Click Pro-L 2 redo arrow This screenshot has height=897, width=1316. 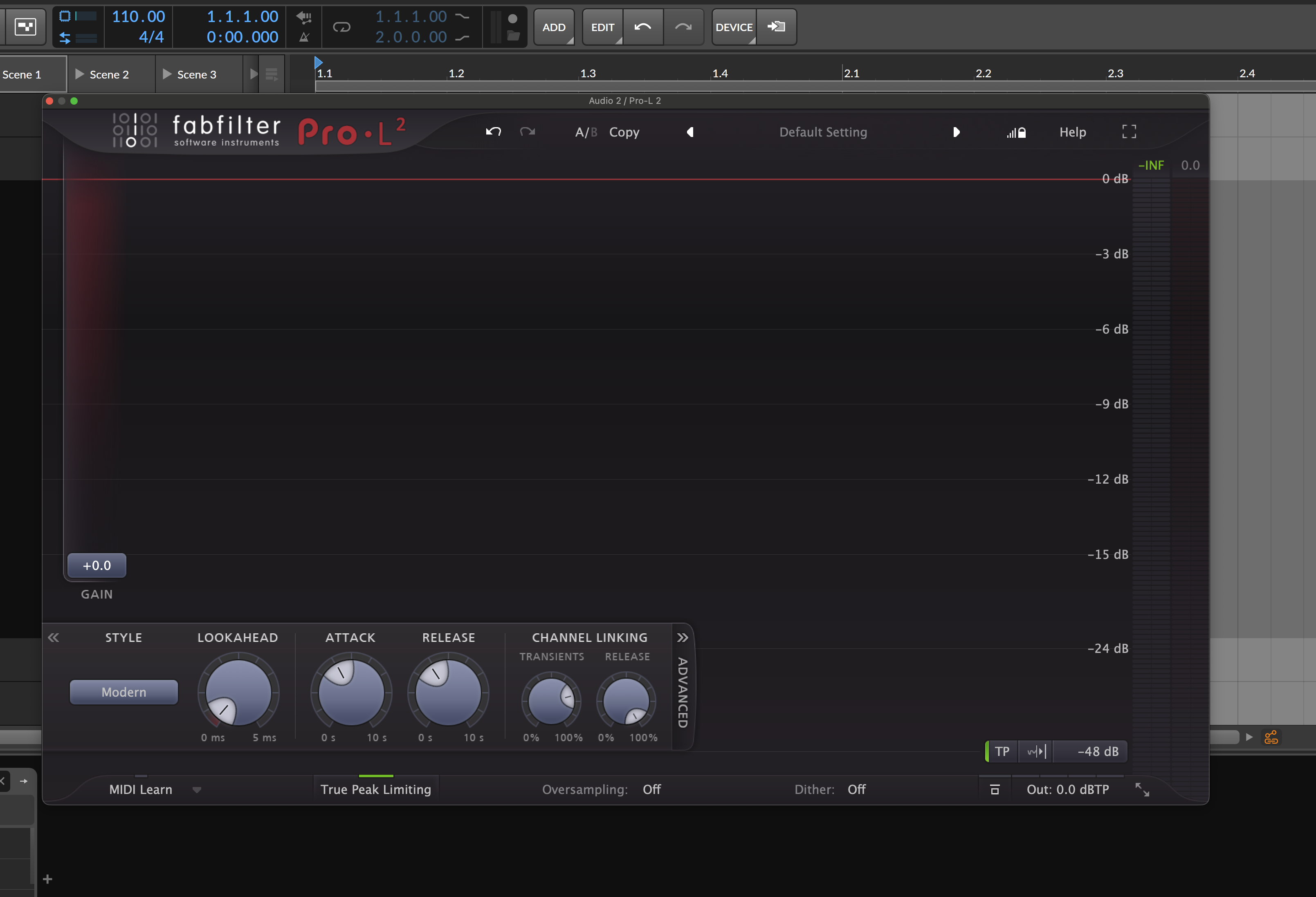[528, 132]
